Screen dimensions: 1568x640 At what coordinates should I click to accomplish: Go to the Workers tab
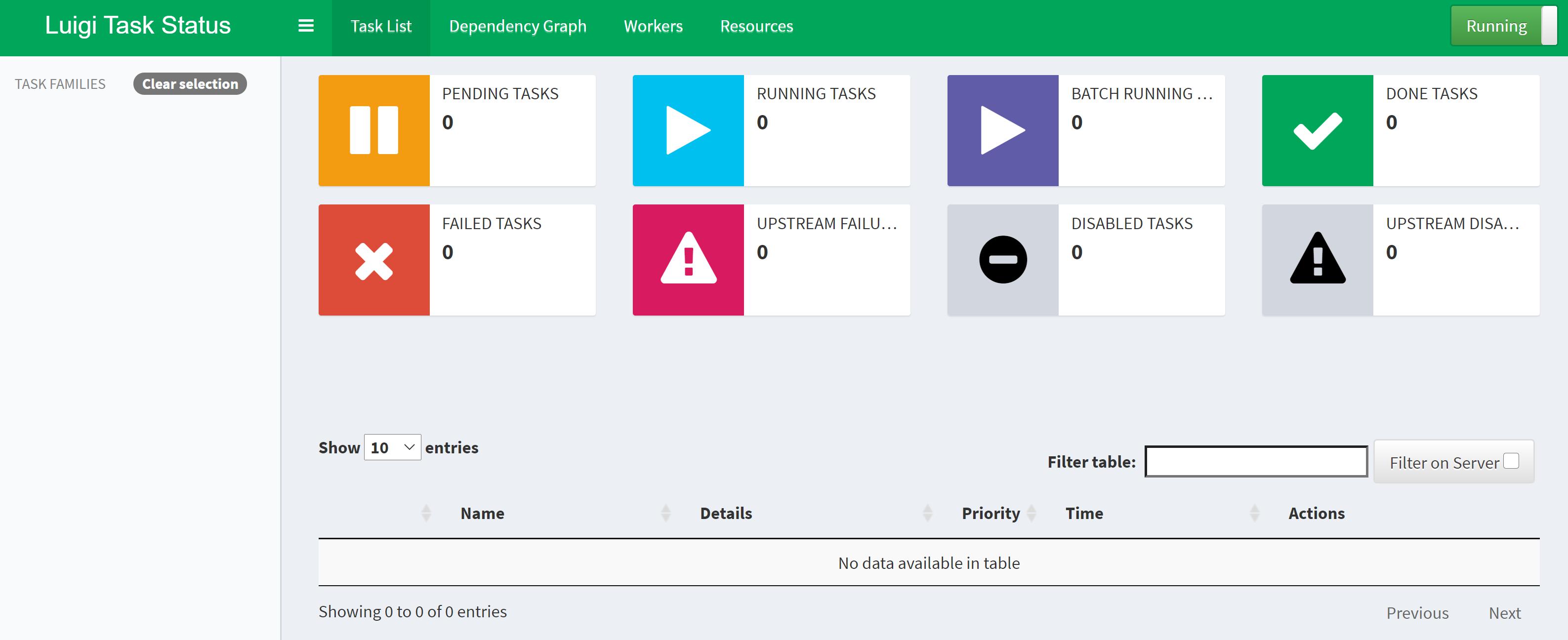coord(653,26)
